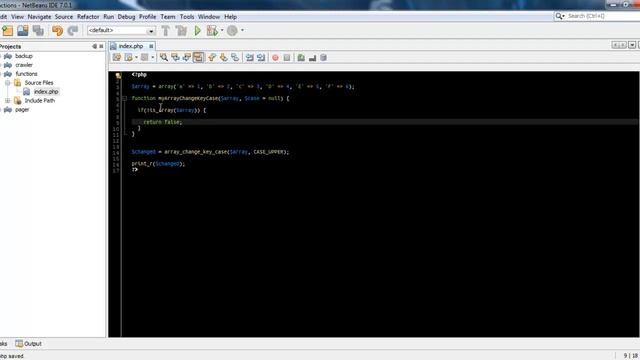Open the Window menu
Screen dimensions: 640x360
tap(209, 17)
